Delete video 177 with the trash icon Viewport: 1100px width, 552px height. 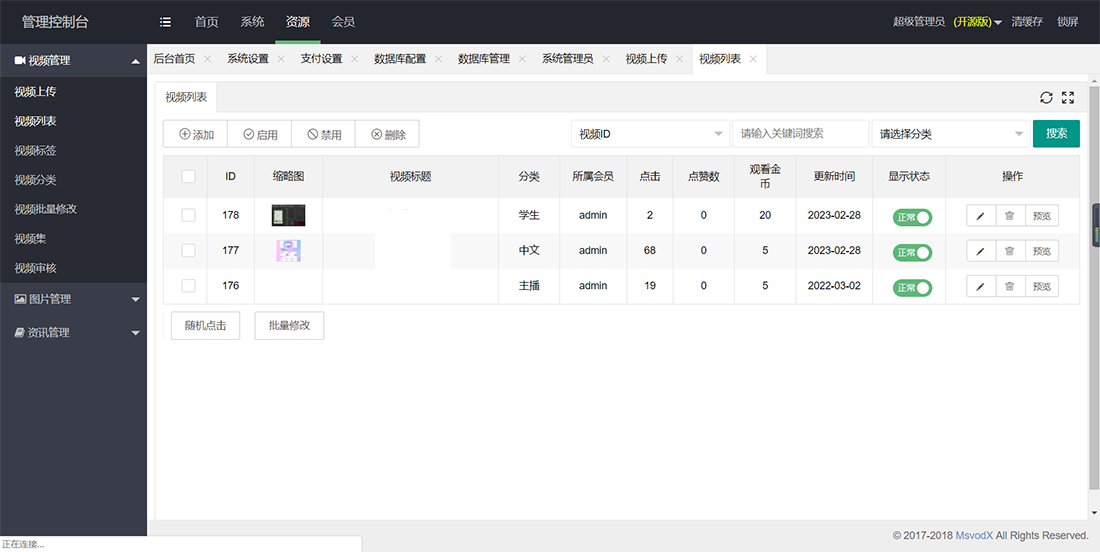pos(1010,251)
